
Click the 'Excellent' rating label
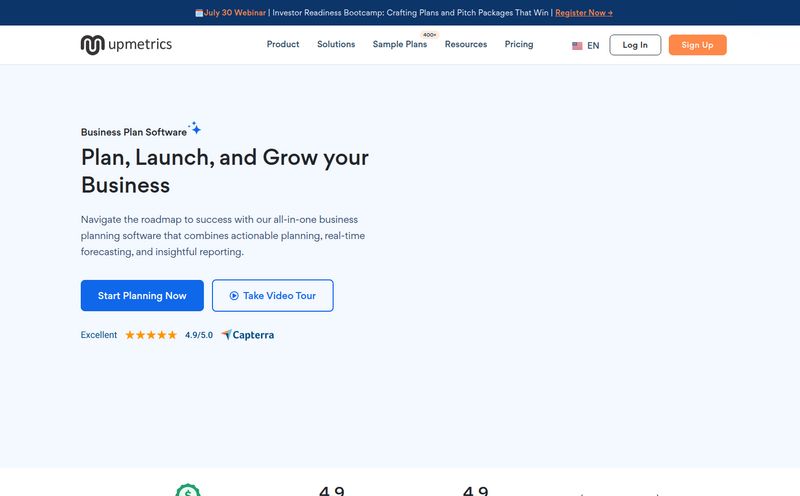(x=98, y=335)
